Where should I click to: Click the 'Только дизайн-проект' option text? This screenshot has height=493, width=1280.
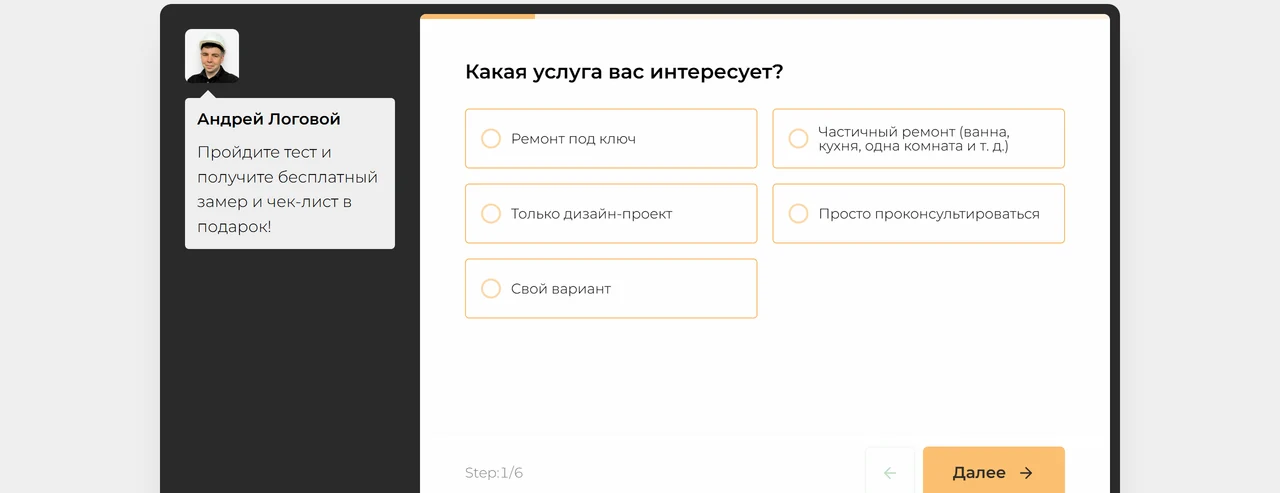tap(591, 214)
